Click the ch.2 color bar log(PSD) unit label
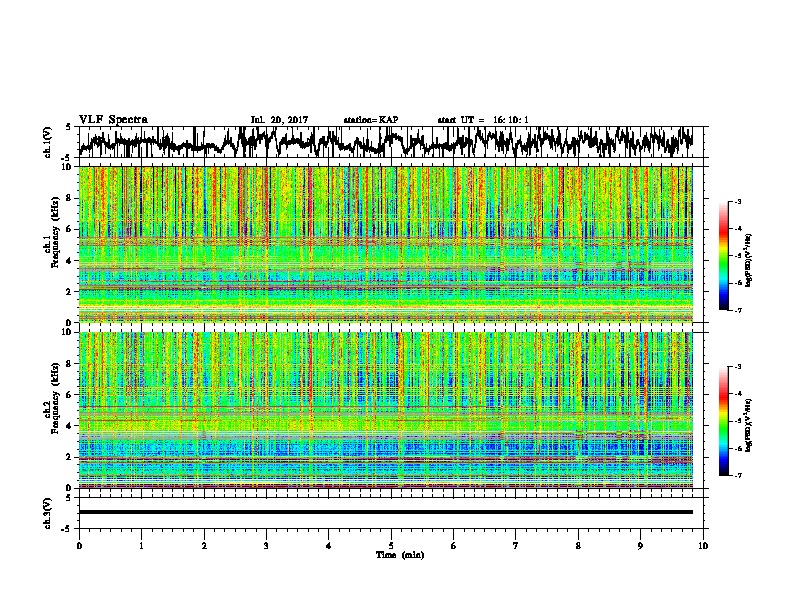The image size is (792, 612). click(749, 424)
